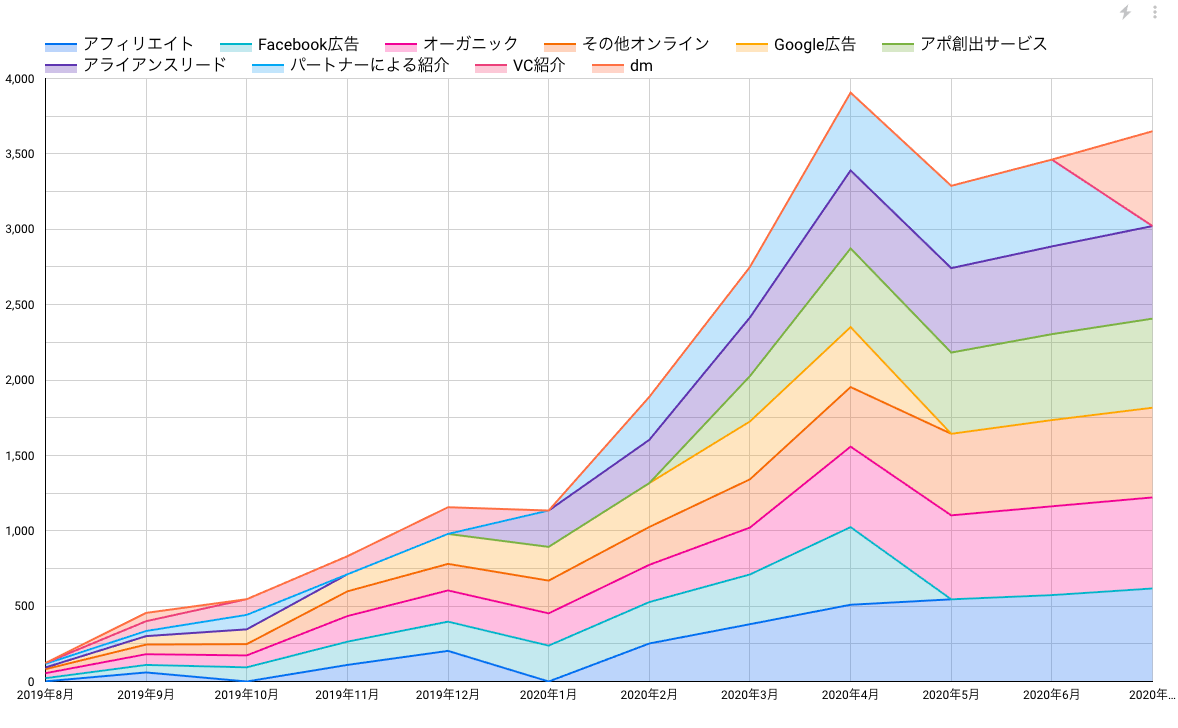
Task: Click the Google広告 legend swatch
Action: 752,46
